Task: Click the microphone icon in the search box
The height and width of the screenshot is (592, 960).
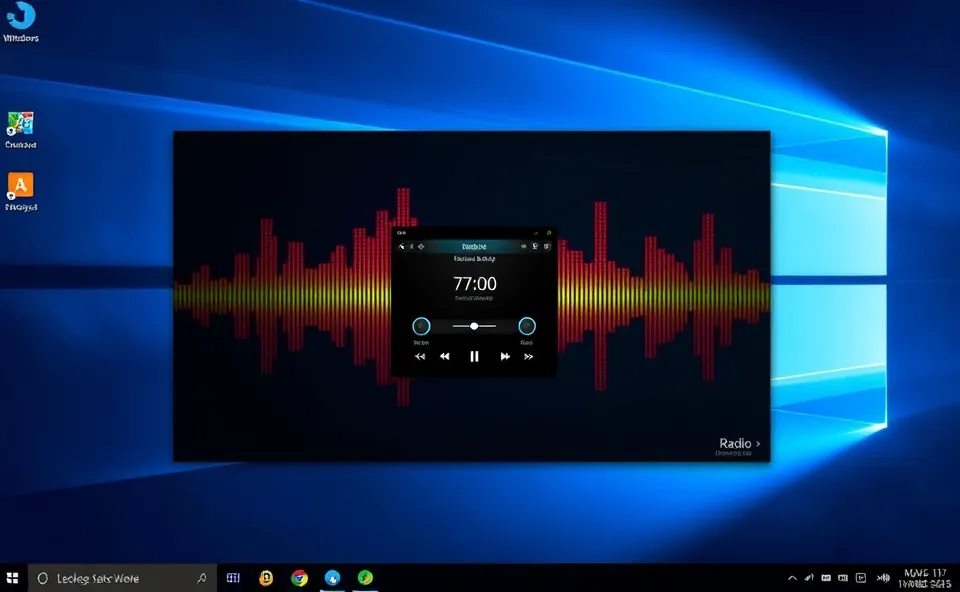Action: pos(201,578)
